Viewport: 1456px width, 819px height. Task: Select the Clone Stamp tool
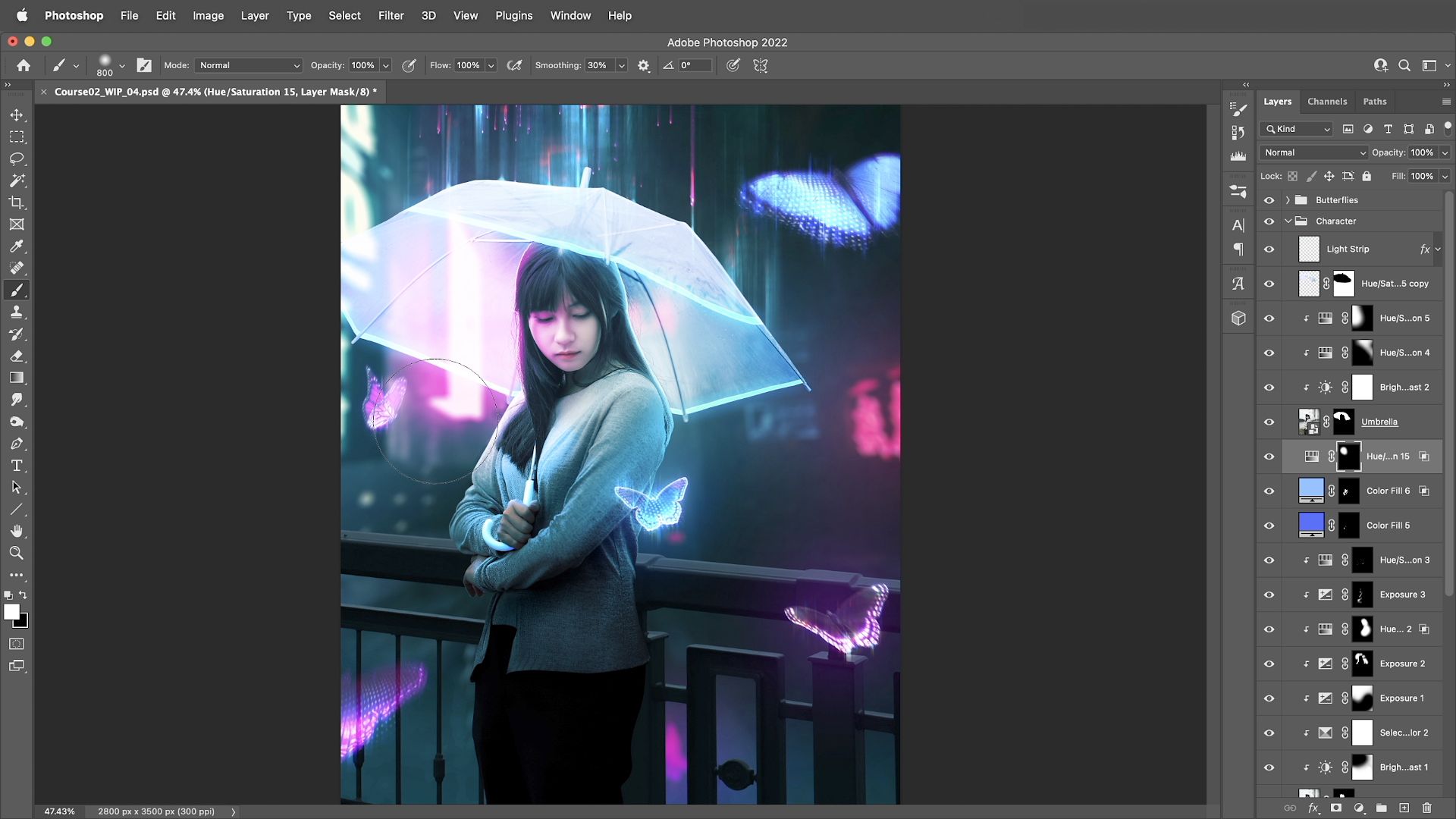[17, 312]
